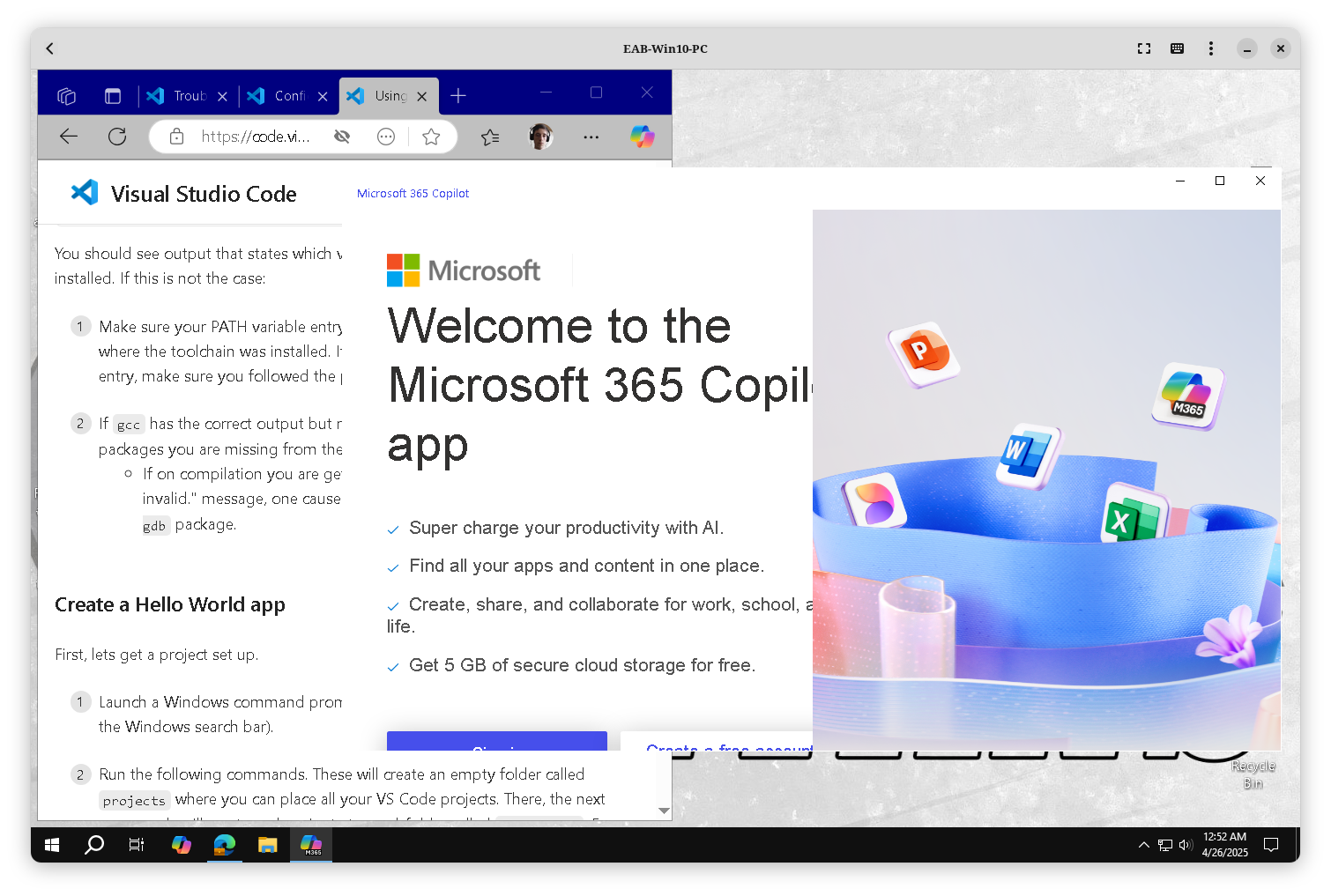Click the 'Create a Hello World app' heading
The height and width of the screenshot is (896, 1331).
[x=169, y=604]
